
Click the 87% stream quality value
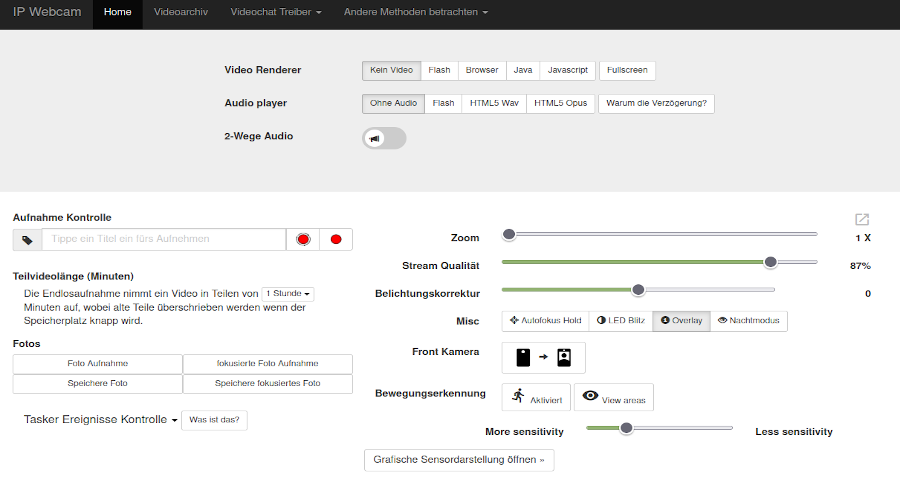(x=860, y=266)
